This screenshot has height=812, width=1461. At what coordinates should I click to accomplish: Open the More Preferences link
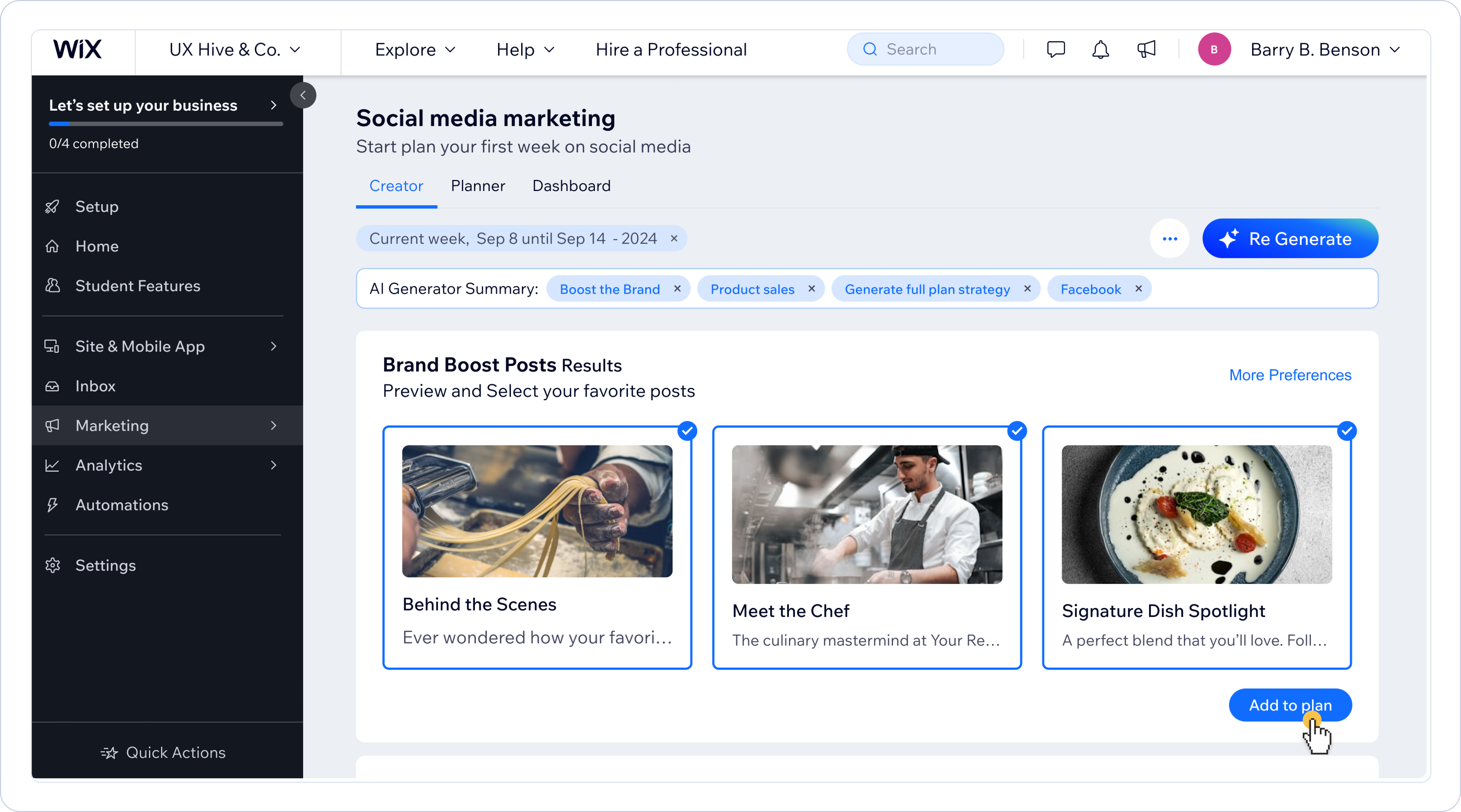pyautogui.click(x=1290, y=375)
